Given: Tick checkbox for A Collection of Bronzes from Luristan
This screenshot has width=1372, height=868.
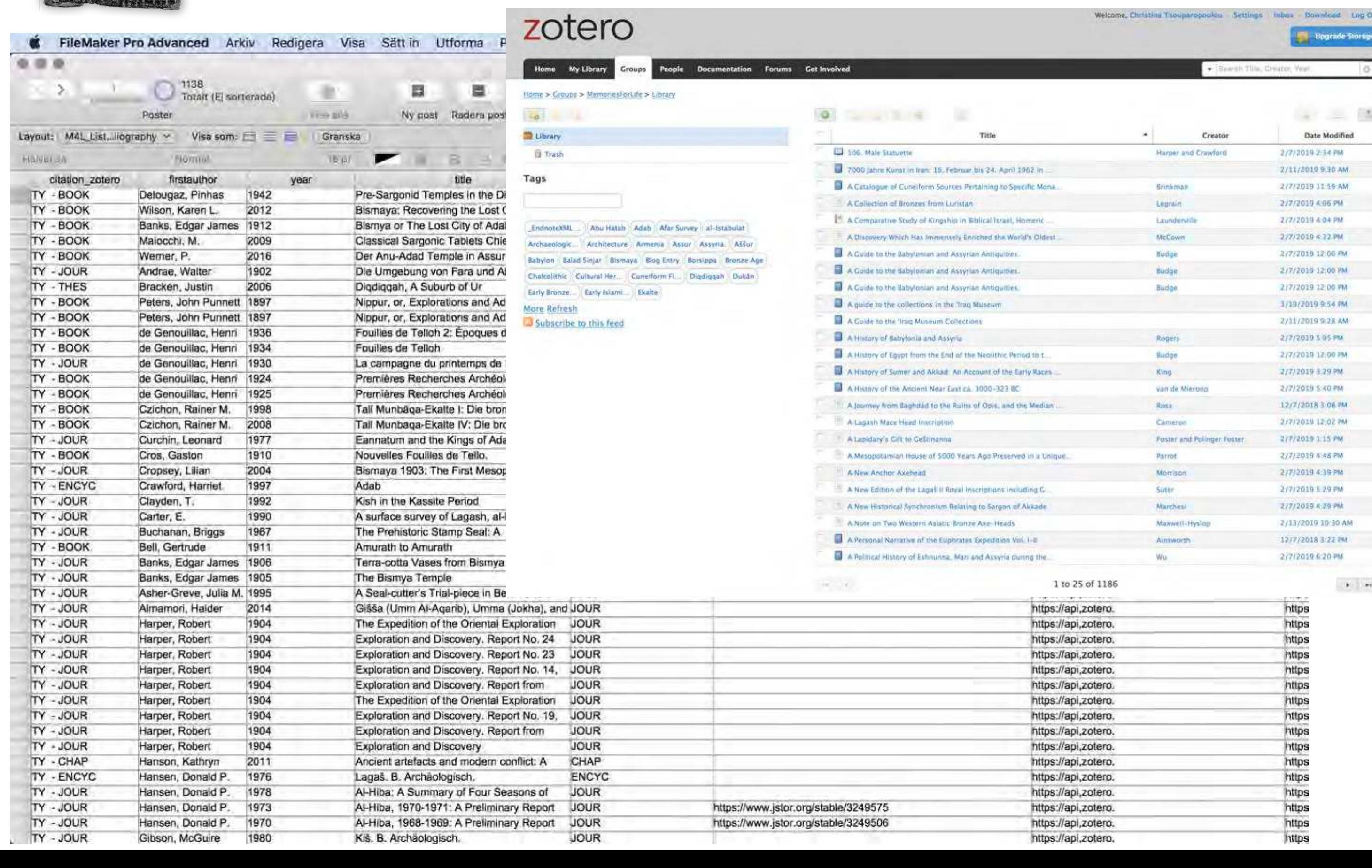Looking at the screenshot, I should pos(821,201).
